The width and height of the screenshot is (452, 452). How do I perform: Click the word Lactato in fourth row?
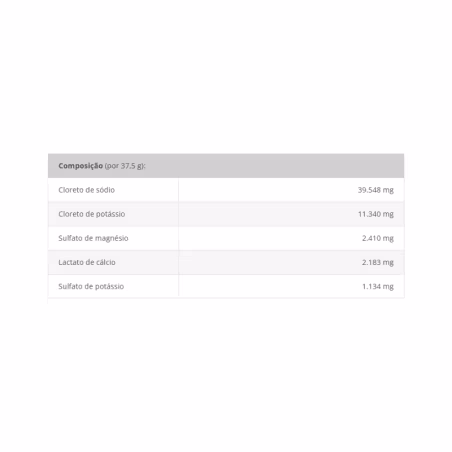coord(71,262)
